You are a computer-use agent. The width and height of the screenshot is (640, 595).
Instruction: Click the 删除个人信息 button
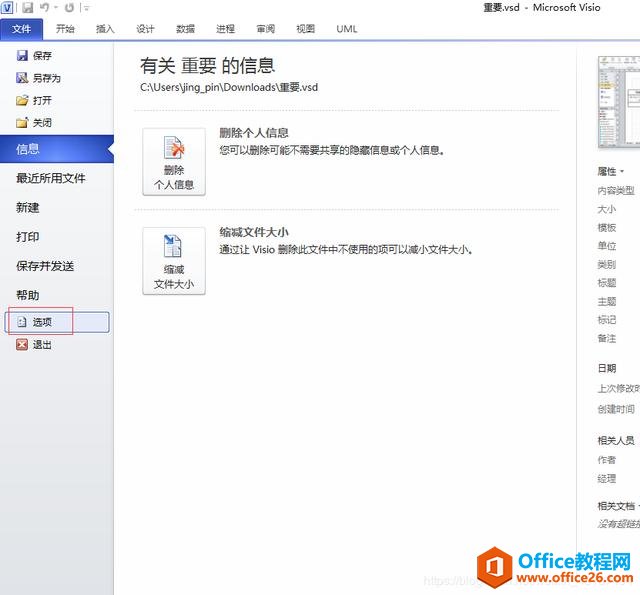coord(174,162)
